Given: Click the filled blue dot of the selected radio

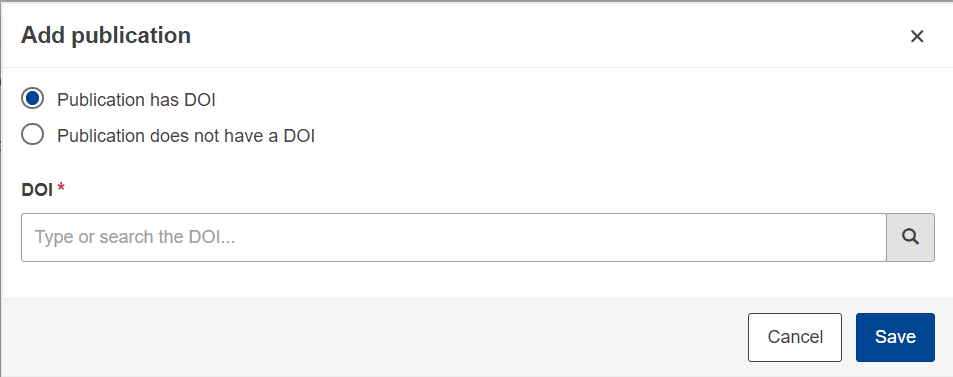Looking at the screenshot, I should [x=32, y=99].
